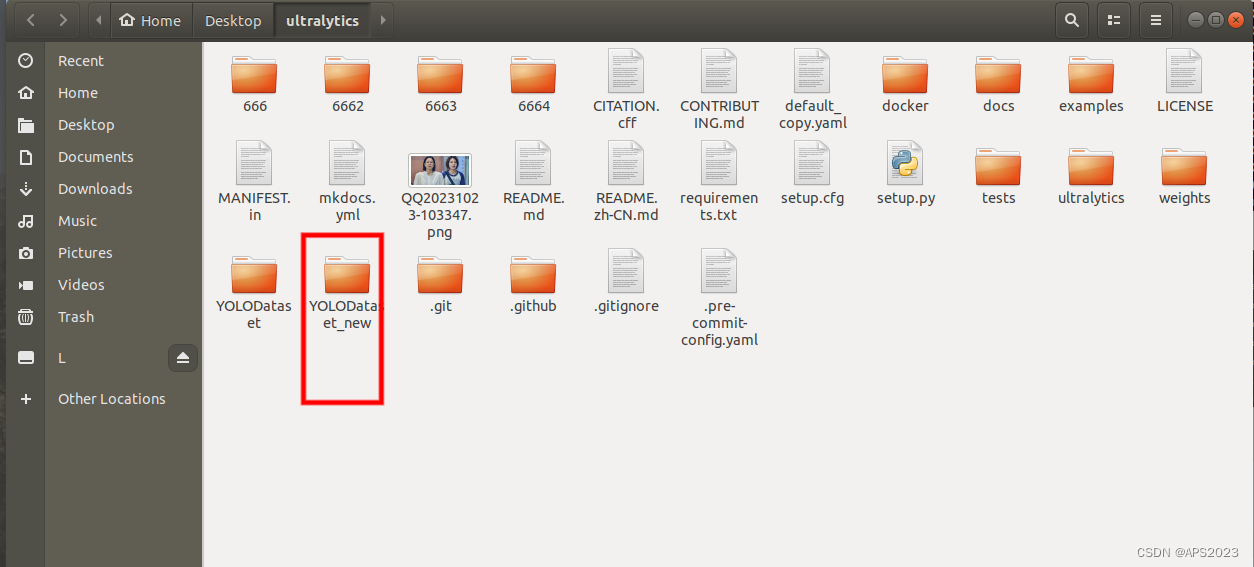
Task: Select the .pre-commit-config.yaml file icon
Action: (719, 271)
